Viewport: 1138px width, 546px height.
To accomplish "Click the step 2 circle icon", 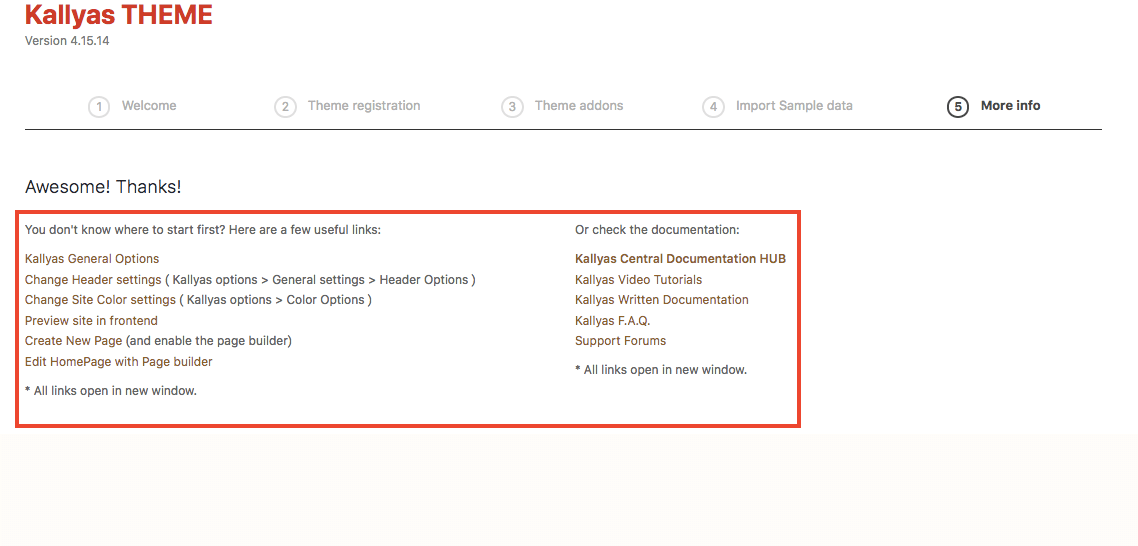I will pos(285,107).
